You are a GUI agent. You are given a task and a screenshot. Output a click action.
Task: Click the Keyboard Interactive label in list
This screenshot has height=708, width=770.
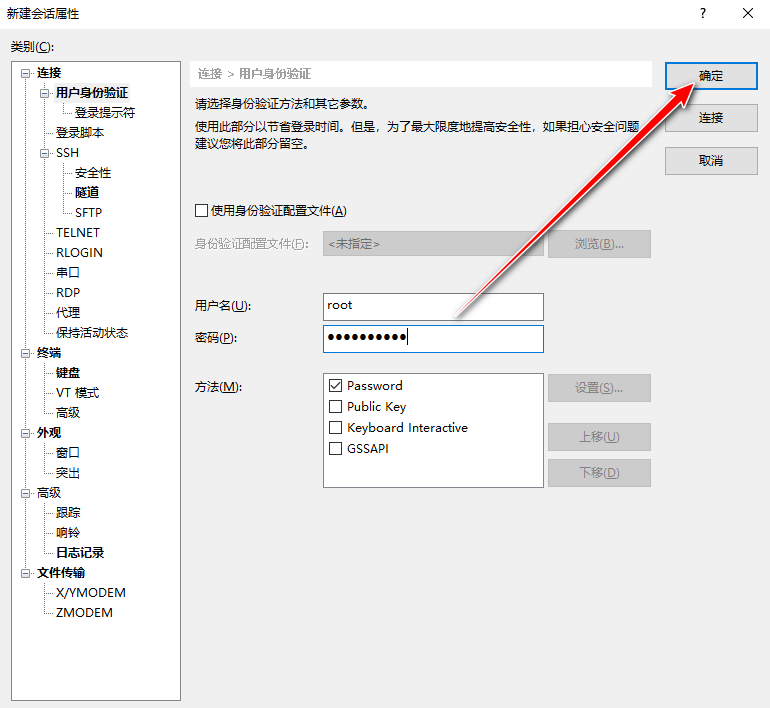click(407, 428)
